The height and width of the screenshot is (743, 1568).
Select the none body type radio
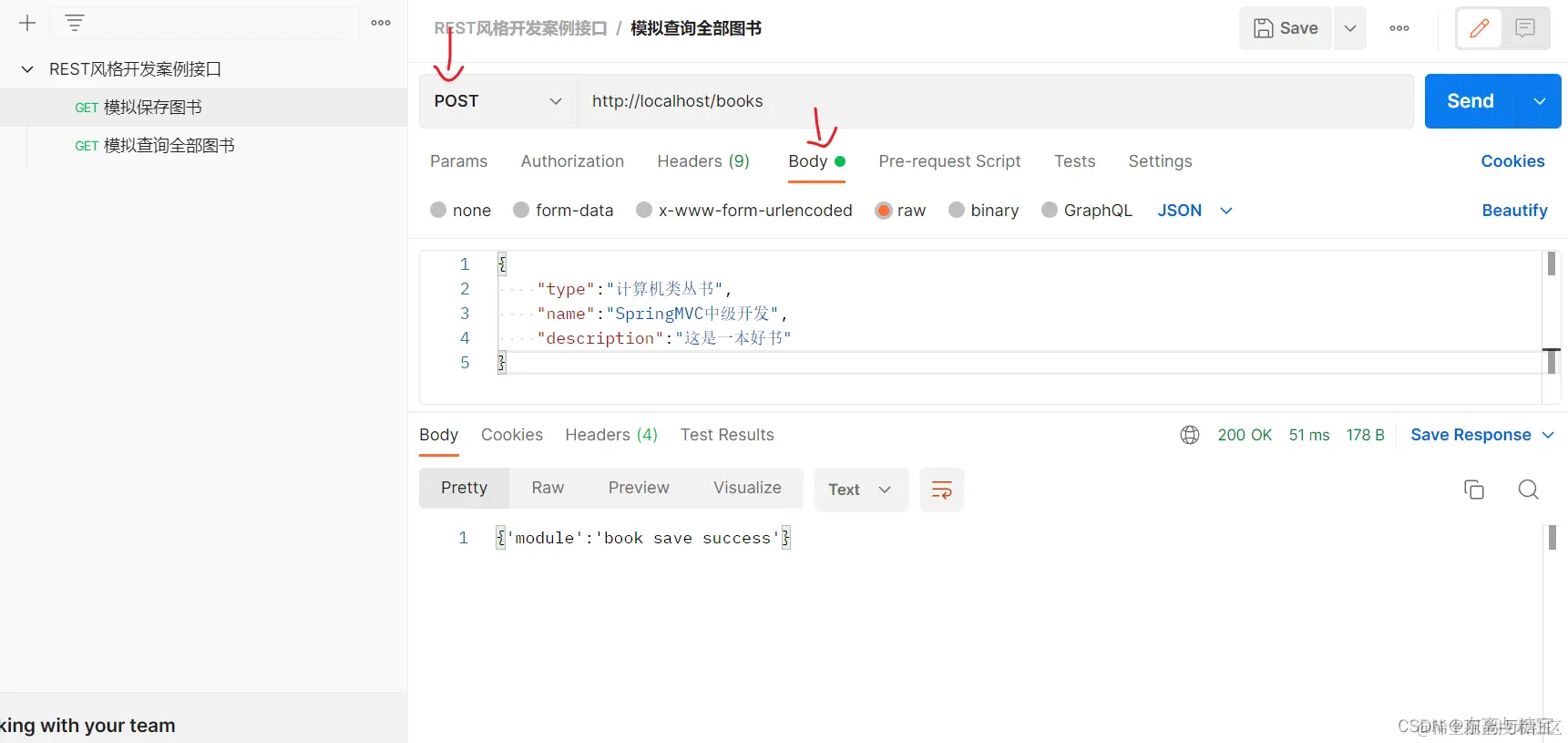pyautogui.click(x=438, y=210)
